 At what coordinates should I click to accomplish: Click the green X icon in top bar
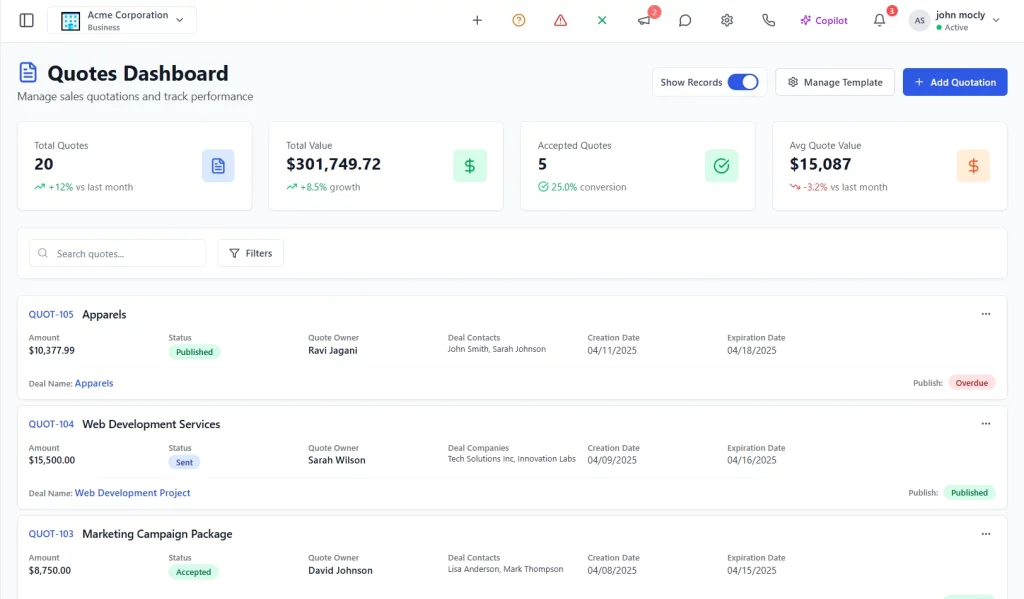tap(602, 20)
